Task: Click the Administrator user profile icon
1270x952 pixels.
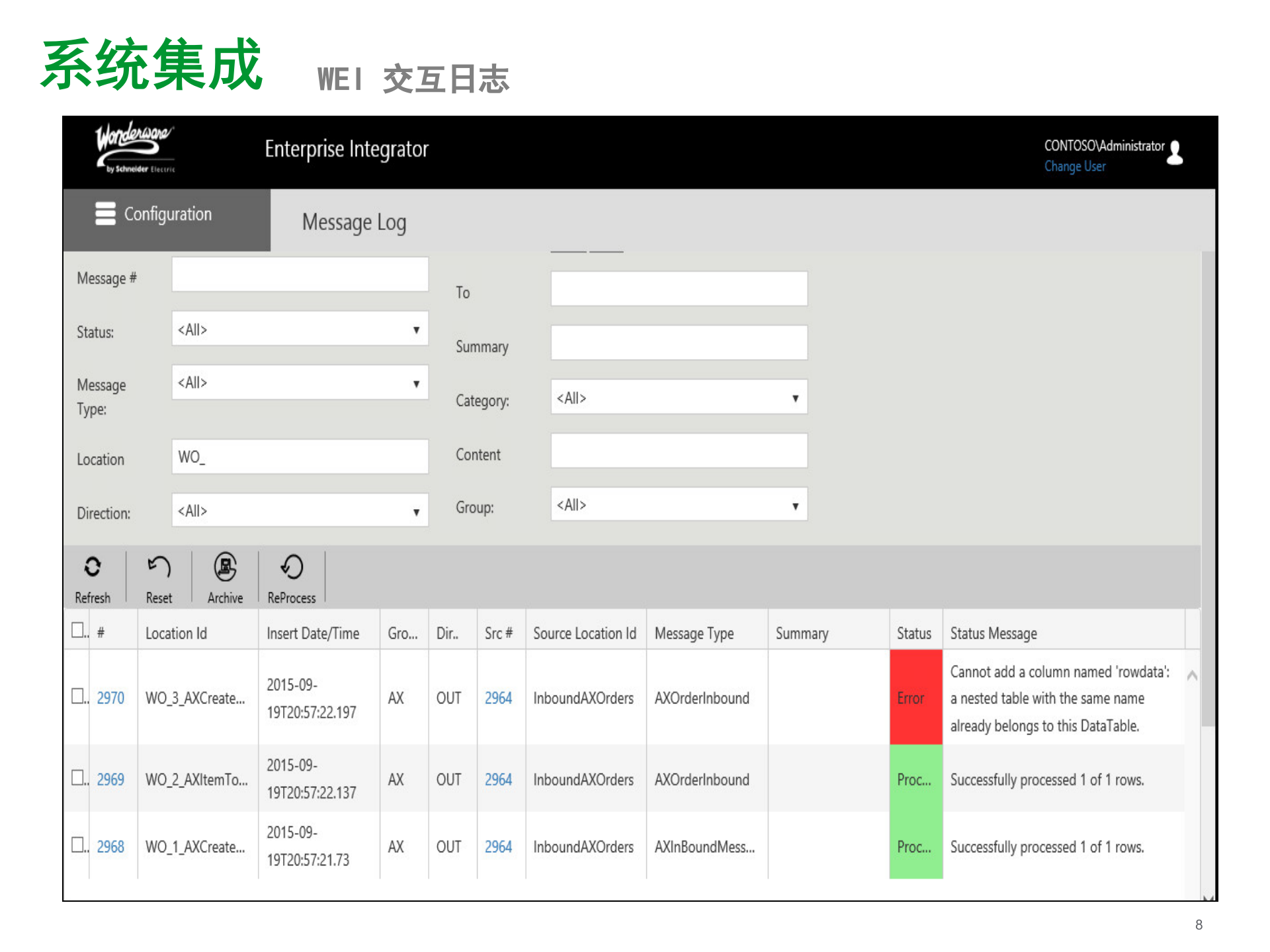Action: point(1175,153)
